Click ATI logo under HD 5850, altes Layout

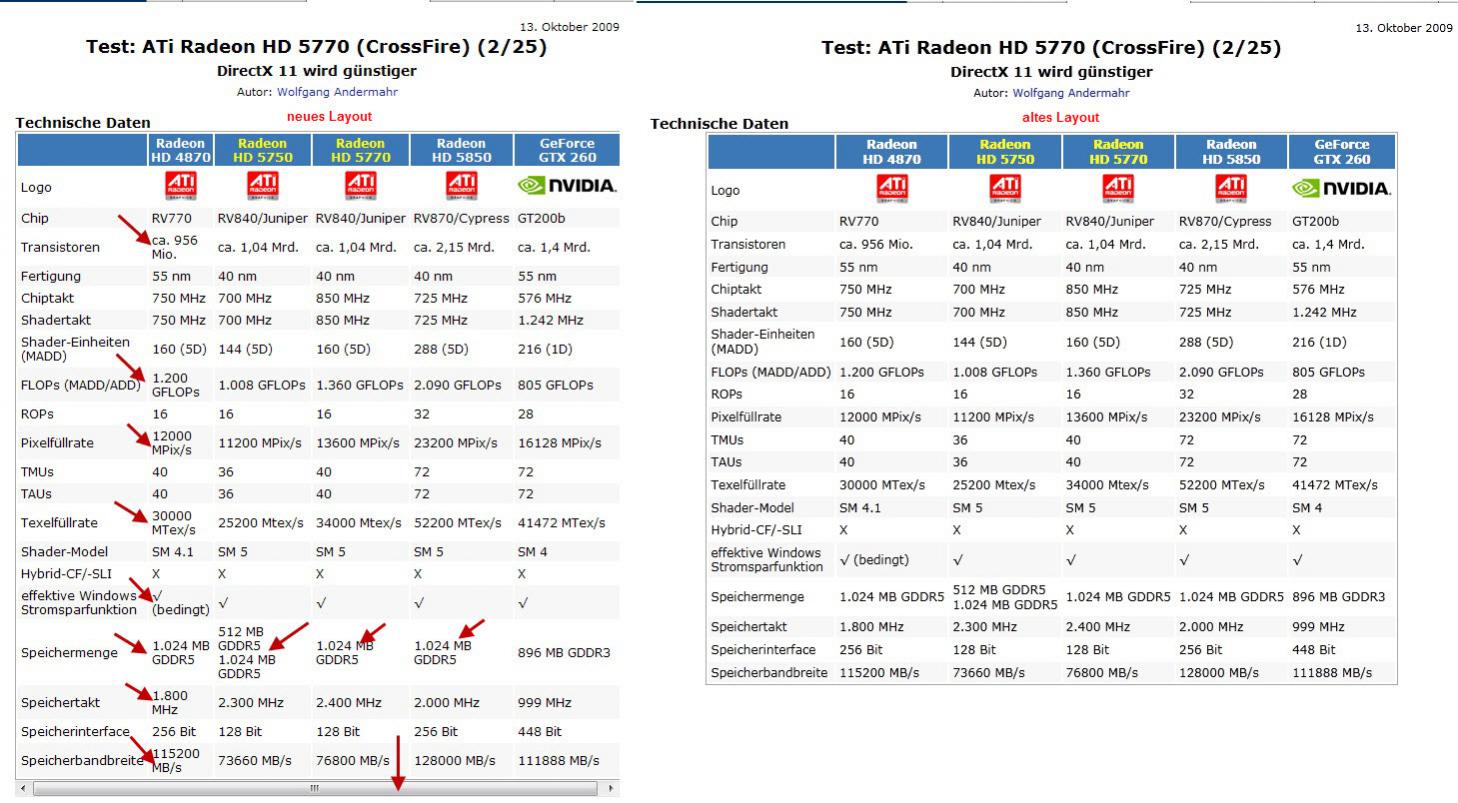coord(1232,188)
